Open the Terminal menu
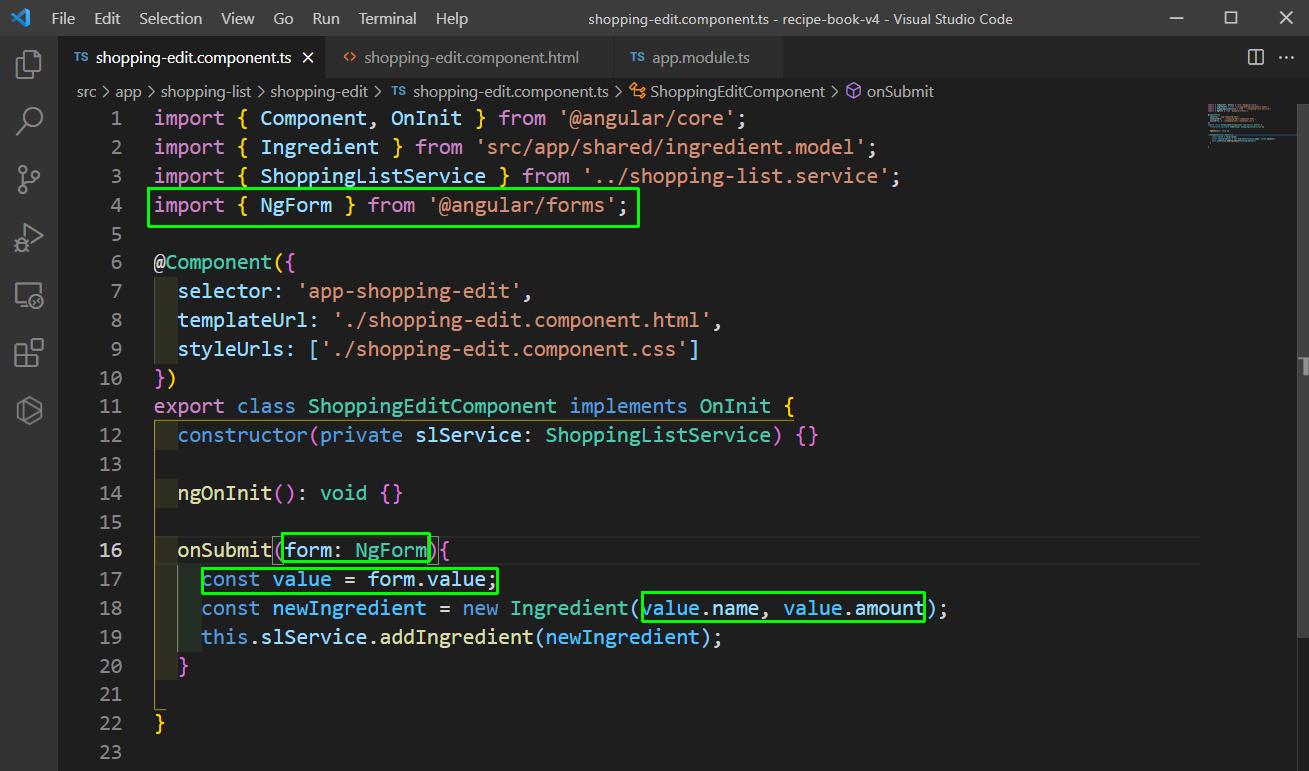 click(x=388, y=18)
